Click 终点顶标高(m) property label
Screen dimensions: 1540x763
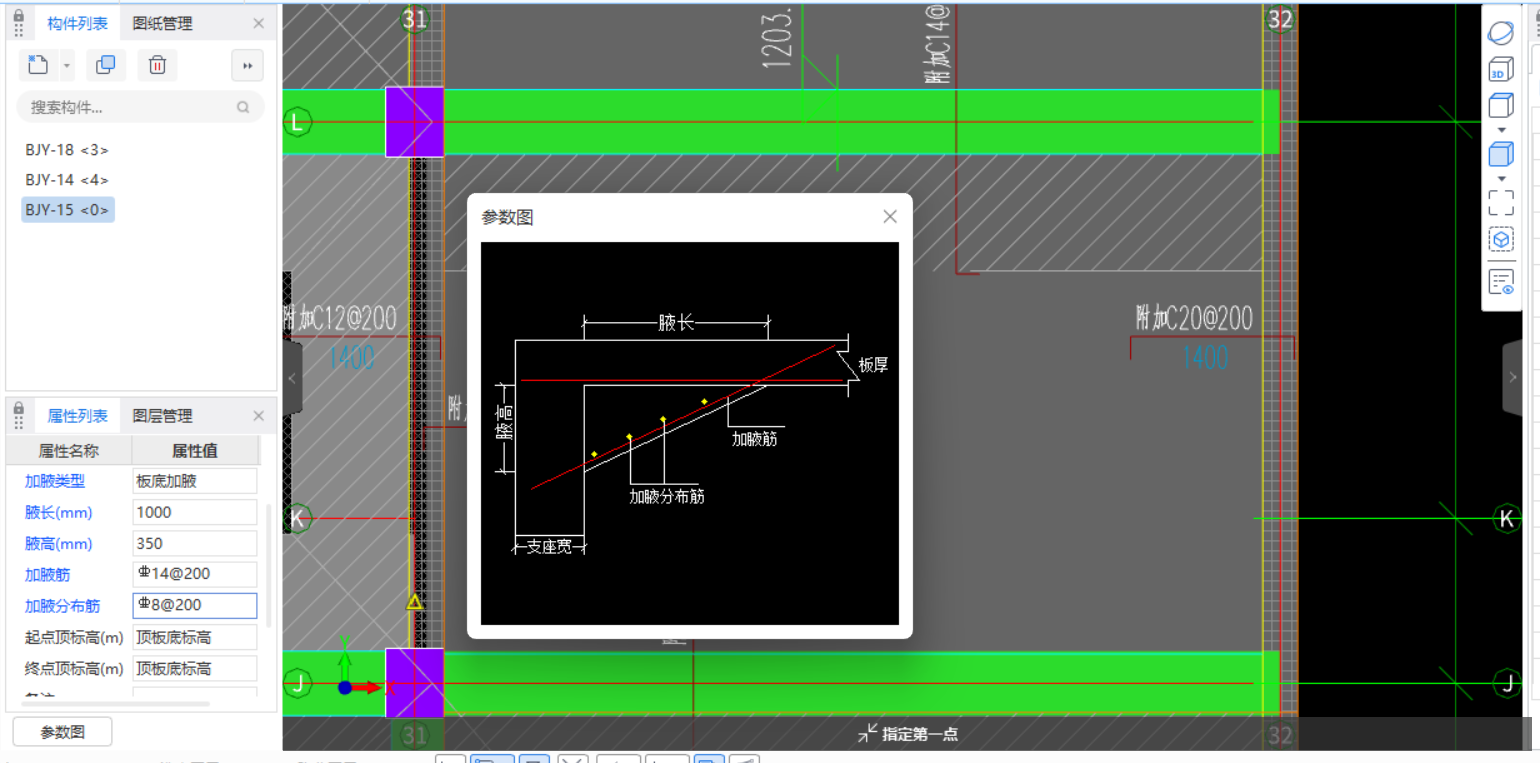tap(75, 669)
